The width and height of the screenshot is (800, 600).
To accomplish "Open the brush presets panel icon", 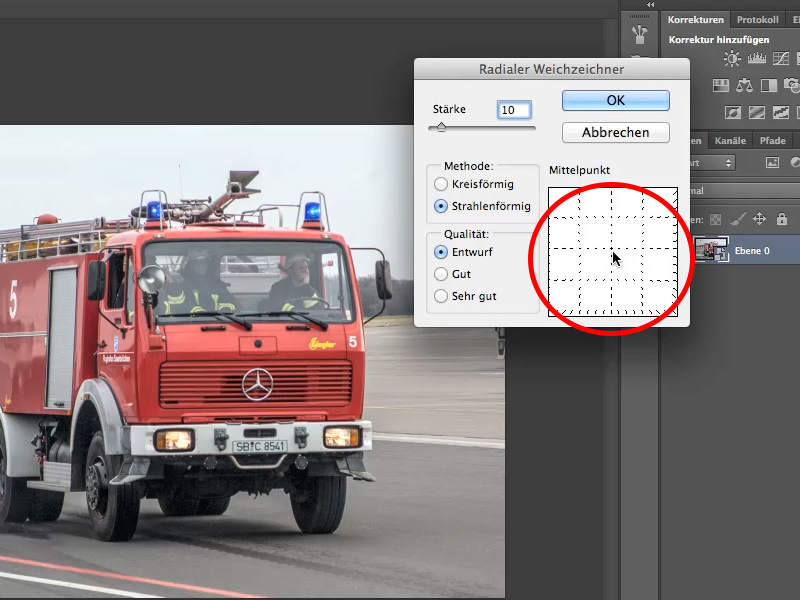I will coord(639,34).
